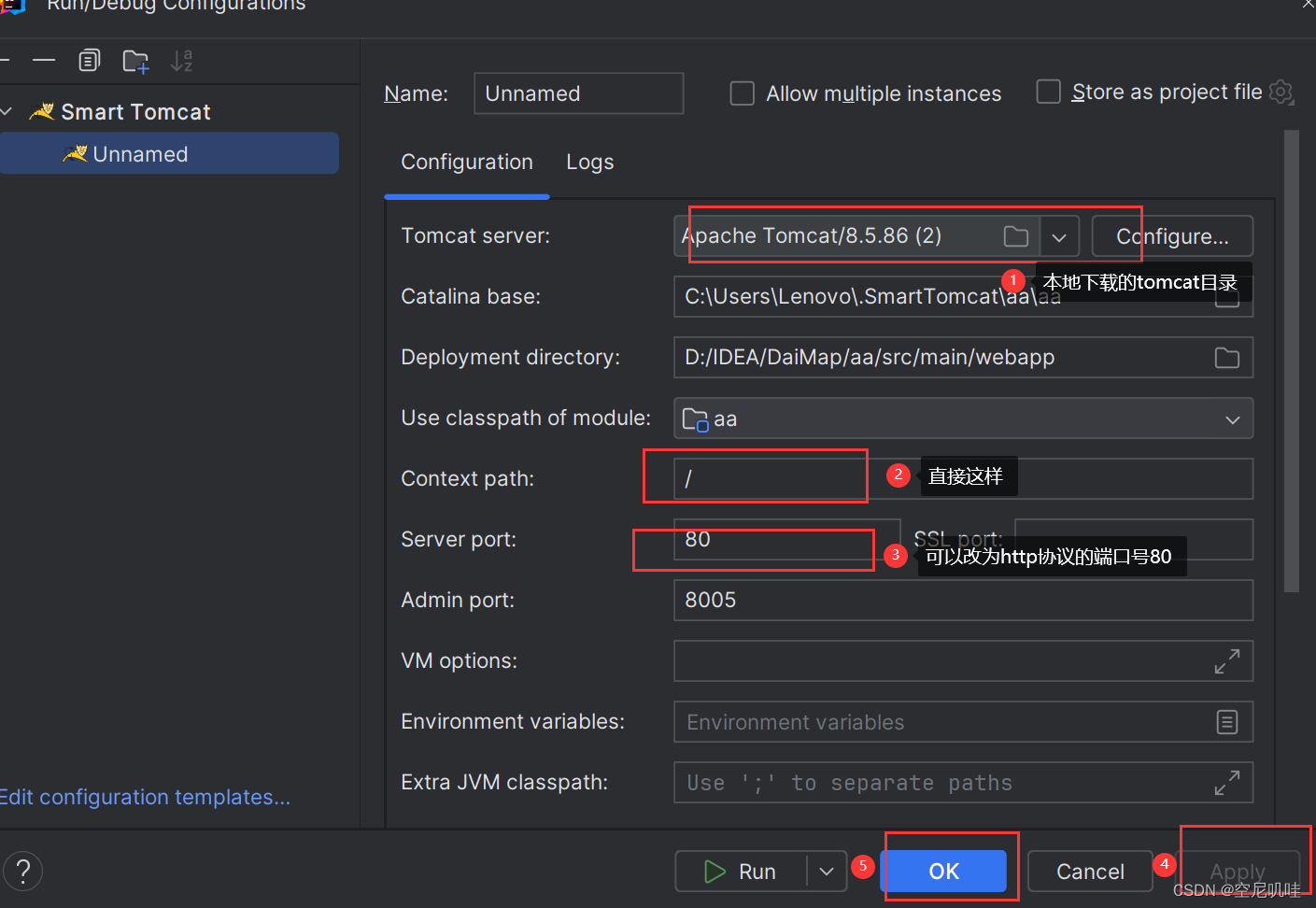The image size is (1316, 908).
Task: Open the Environment variables editor
Action: (x=1226, y=721)
